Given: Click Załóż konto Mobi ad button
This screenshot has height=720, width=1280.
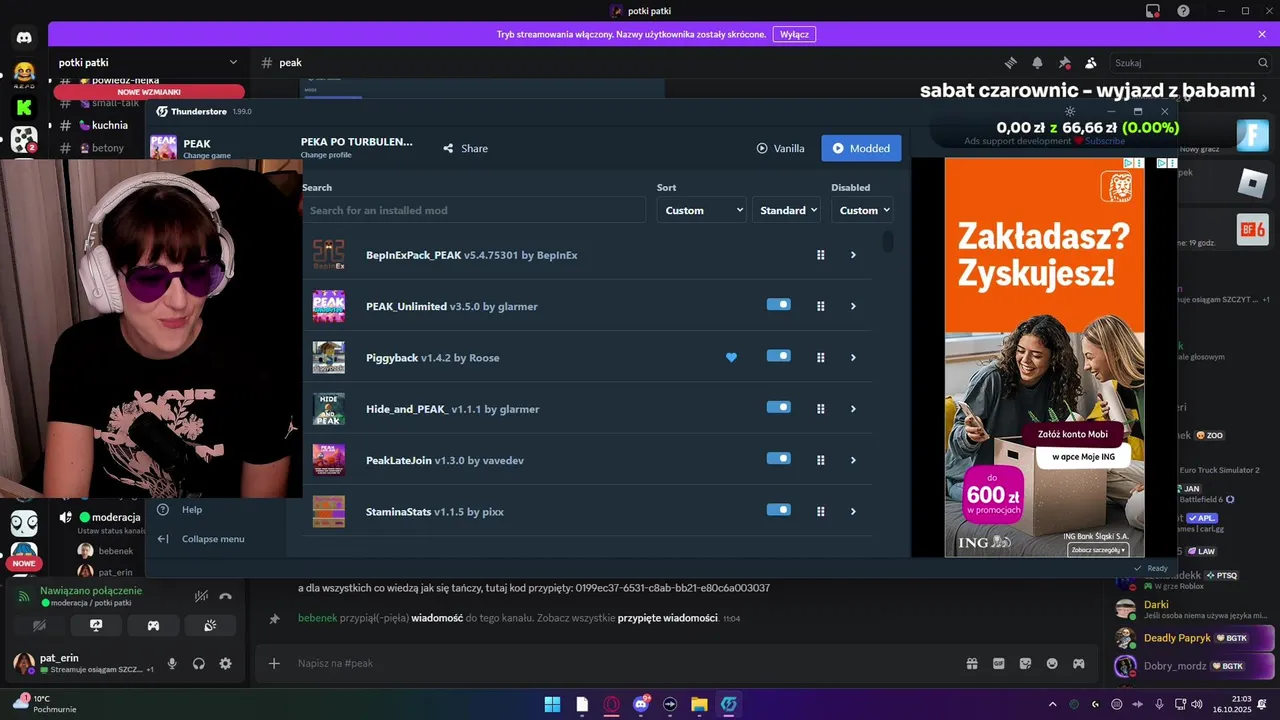Looking at the screenshot, I should click(x=1072, y=434).
